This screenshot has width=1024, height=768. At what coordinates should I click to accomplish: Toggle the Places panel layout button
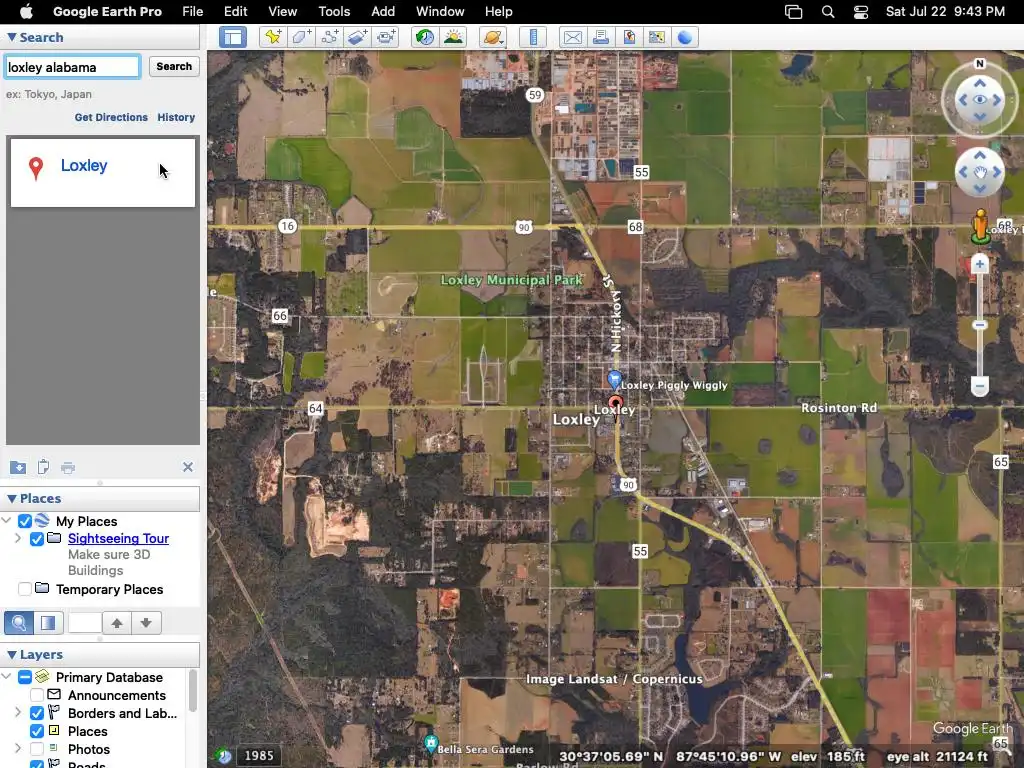coord(48,623)
